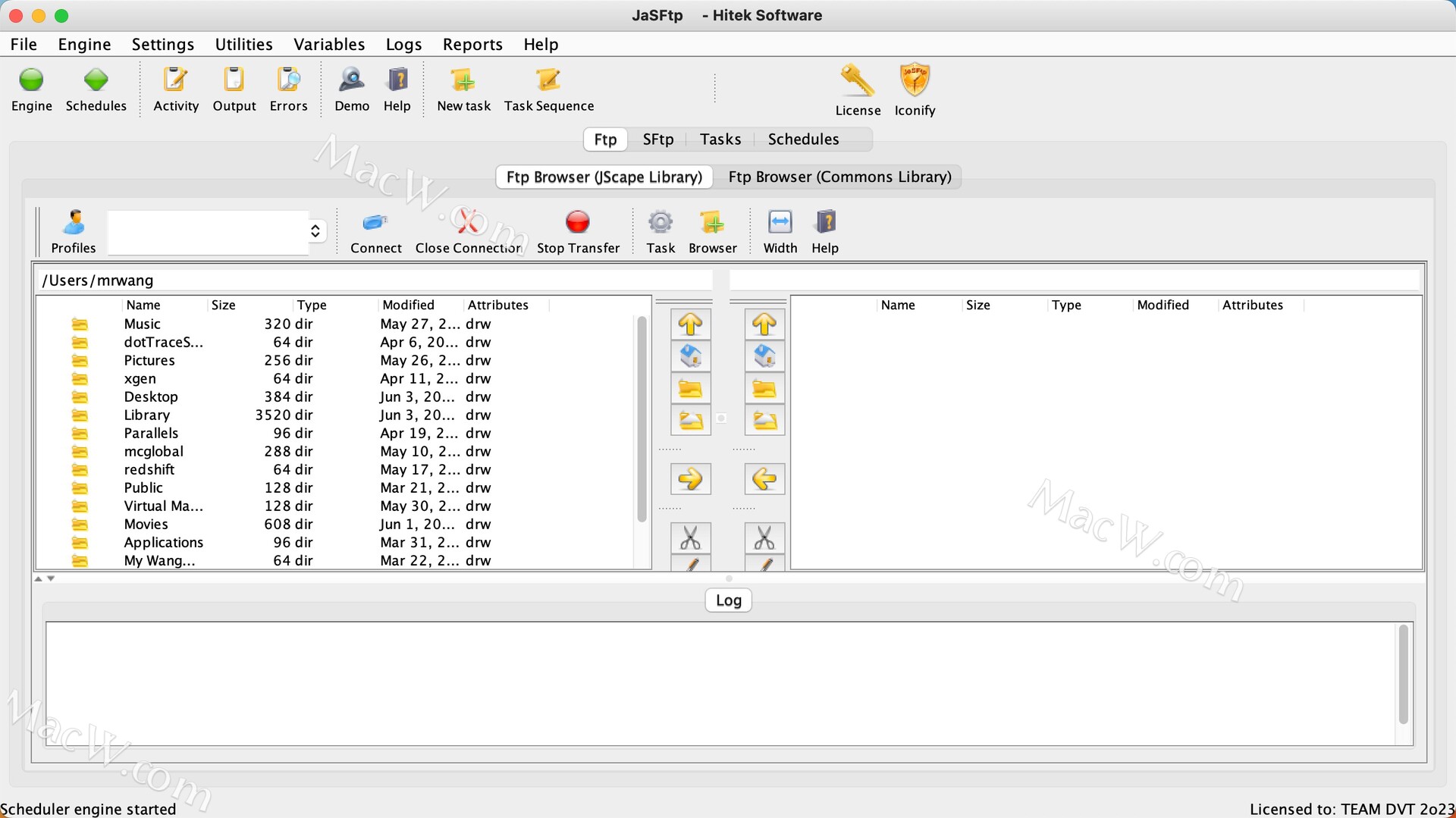Click the right column open-folder icon
Screen dimensions: 1456x818
tap(764, 420)
